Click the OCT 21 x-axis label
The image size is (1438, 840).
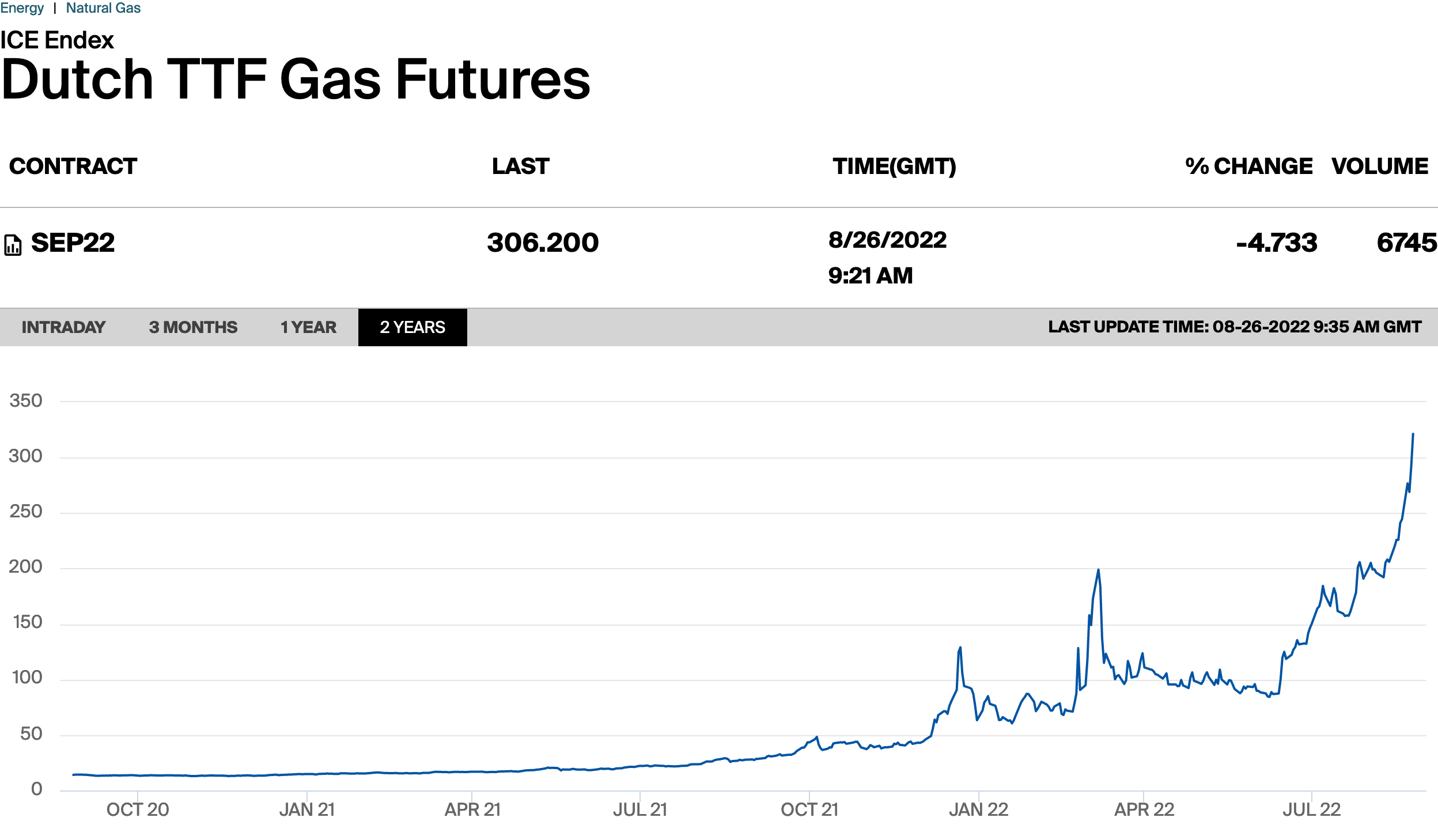[x=809, y=809]
